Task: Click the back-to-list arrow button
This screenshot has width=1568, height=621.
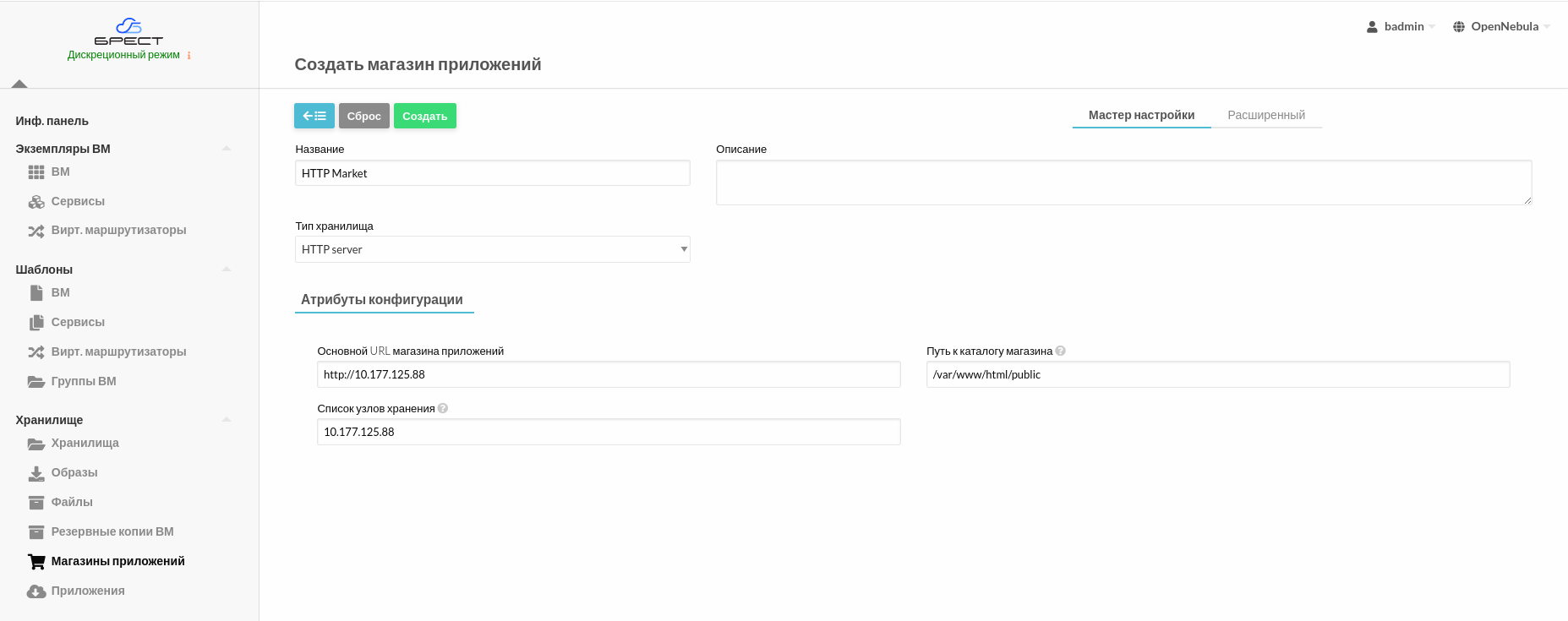Action: (x=314, y=116)
